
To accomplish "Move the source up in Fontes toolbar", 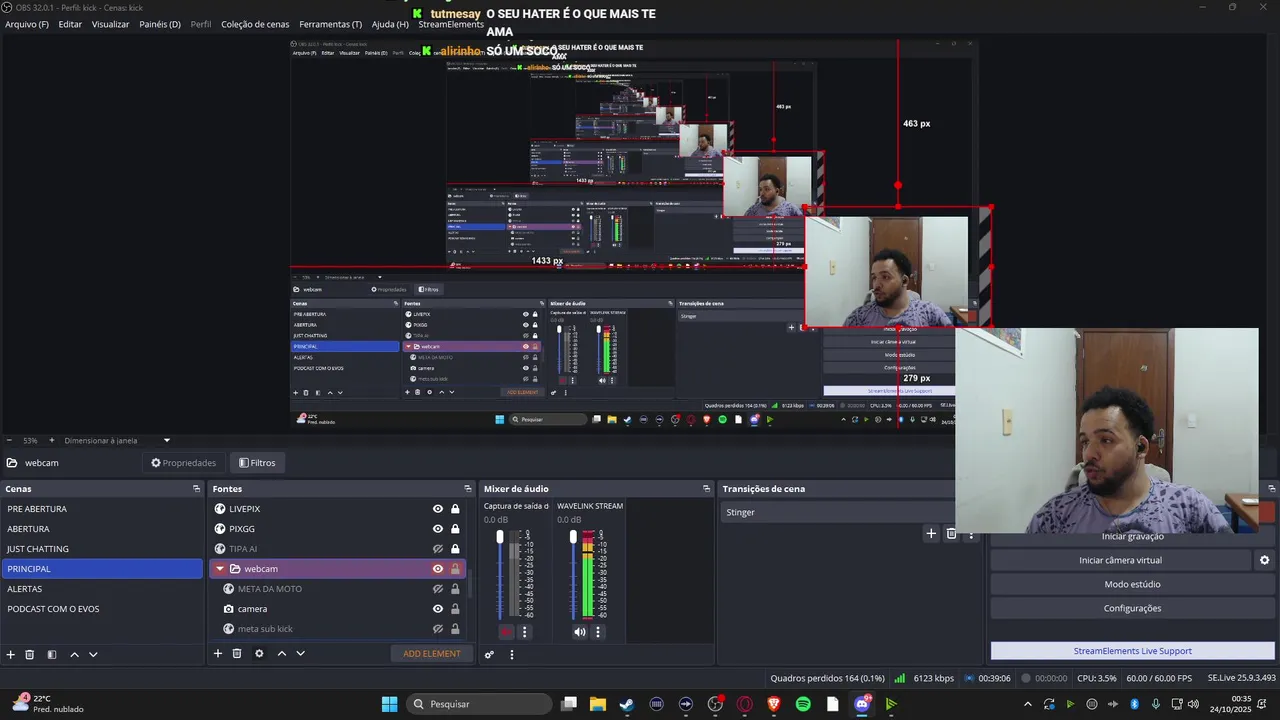I will pos(281,653).
